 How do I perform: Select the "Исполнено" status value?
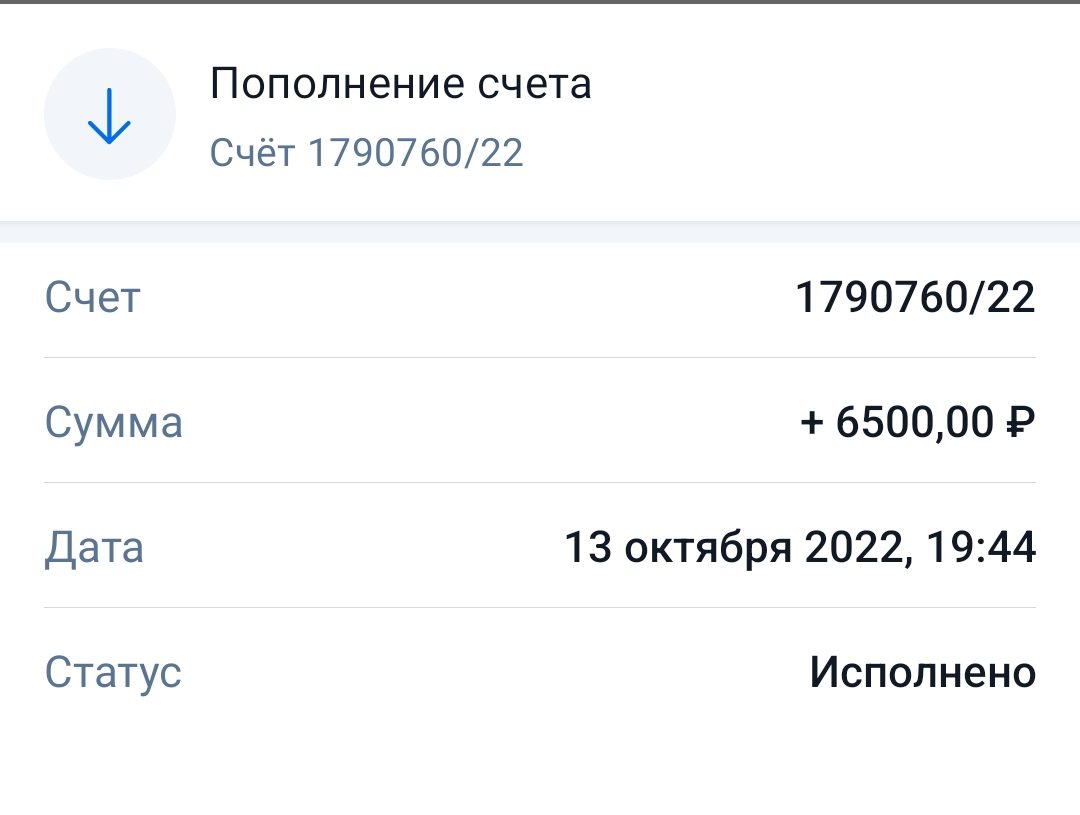coord(922,672)
